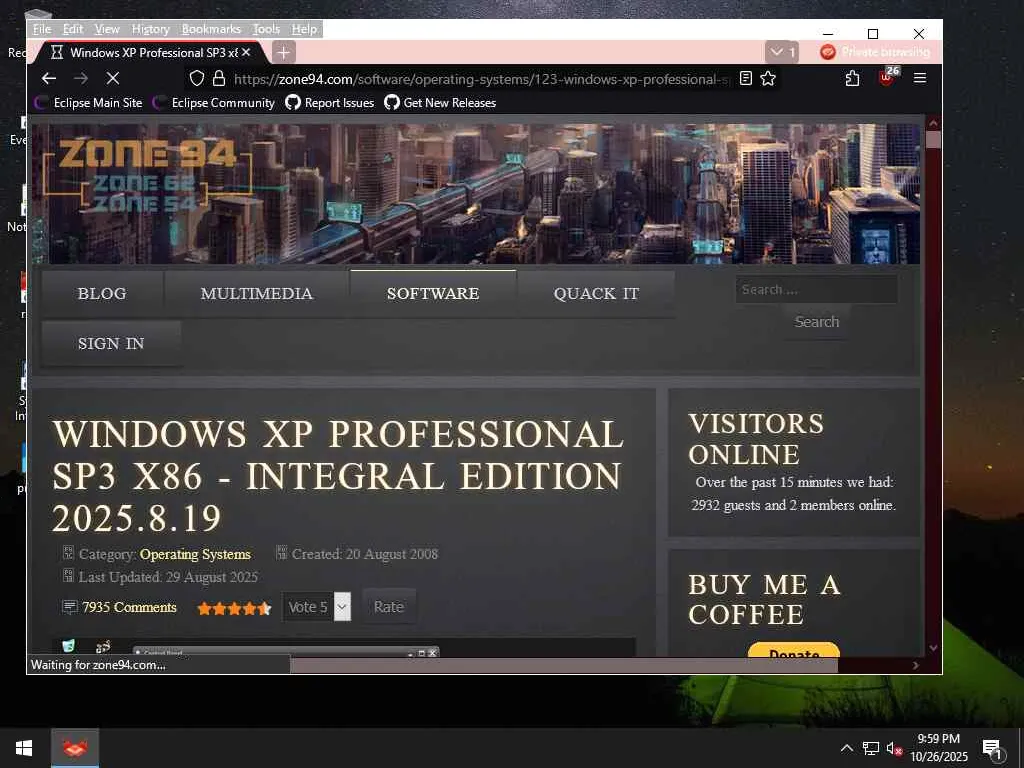
Task: Open the 7935 Comments link
Action: coord(129,607)
